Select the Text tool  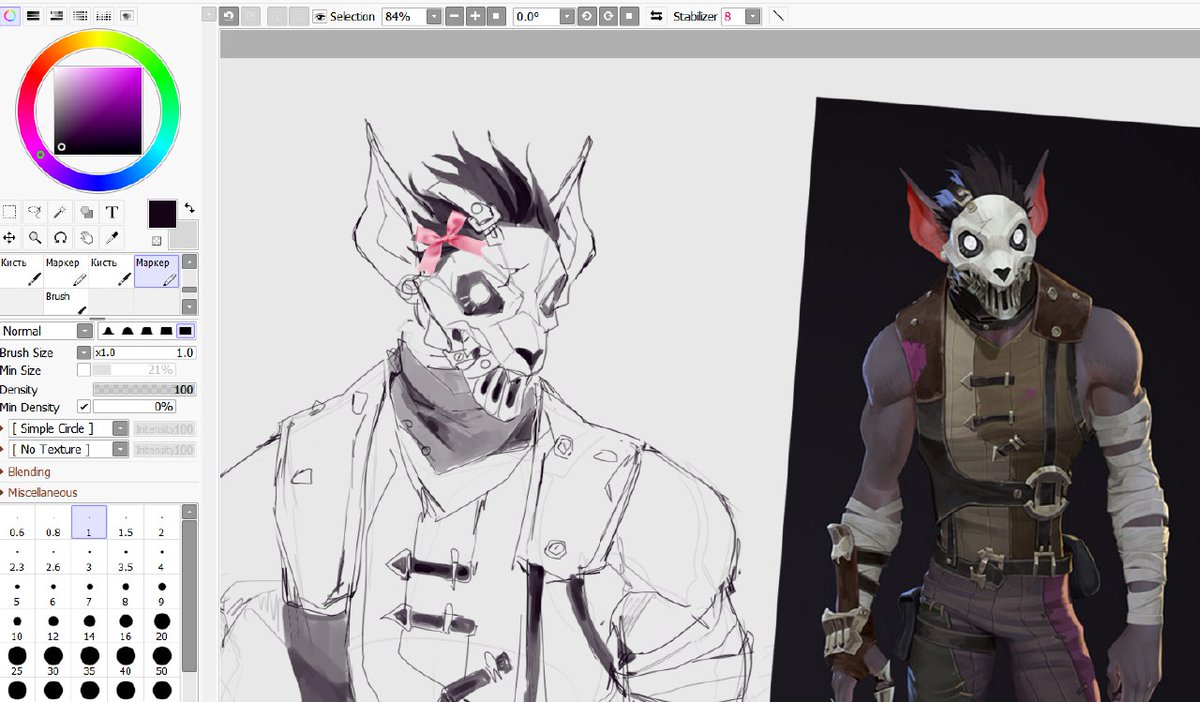[112, 212]
